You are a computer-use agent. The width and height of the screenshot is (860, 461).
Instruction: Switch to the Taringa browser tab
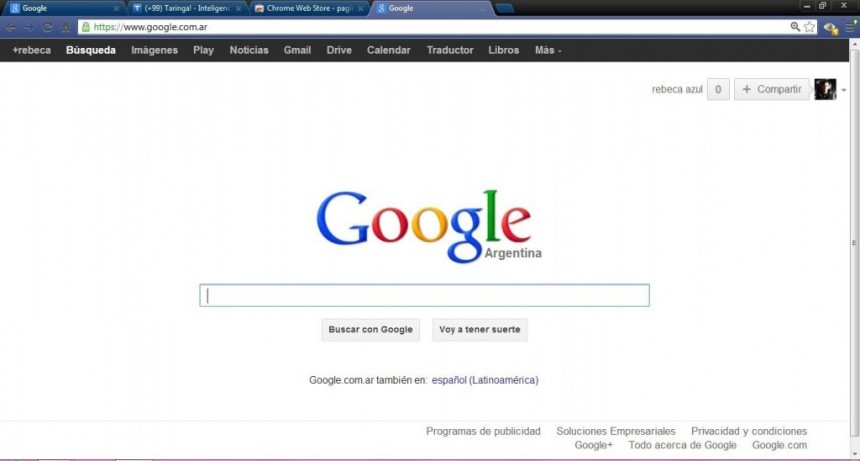tap(187, 8)
